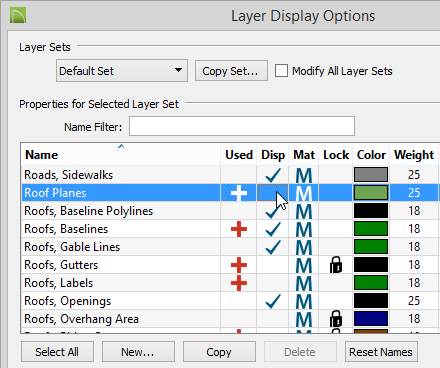This screenshot has height=368, width=440.
Task: Click the red plus icon for Roofs, Labels
Action: coord(239,283)
